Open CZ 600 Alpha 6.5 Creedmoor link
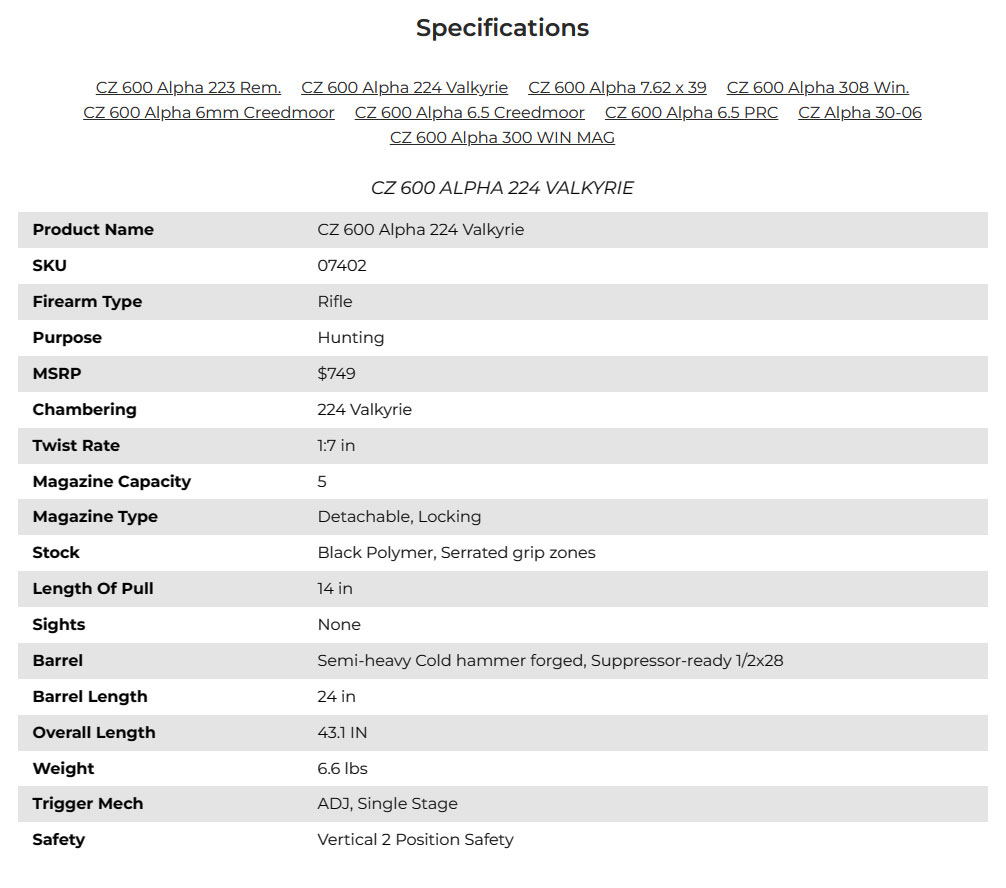1006x888 pixels. tap(469, 113)
